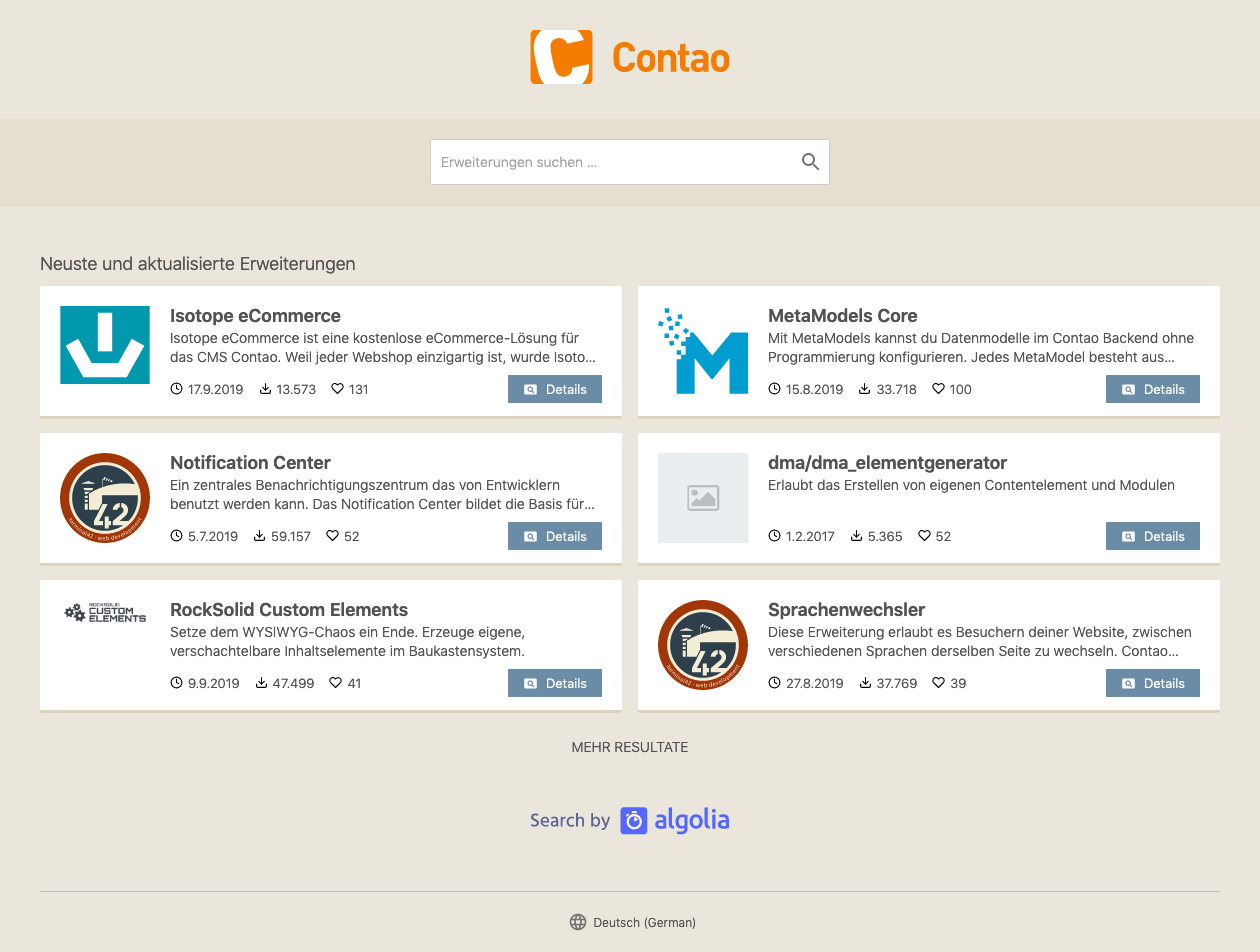Click the heart icon on RockSolid Custom Elements
The image size is (1260, 952).
click(x=335, y=683)
